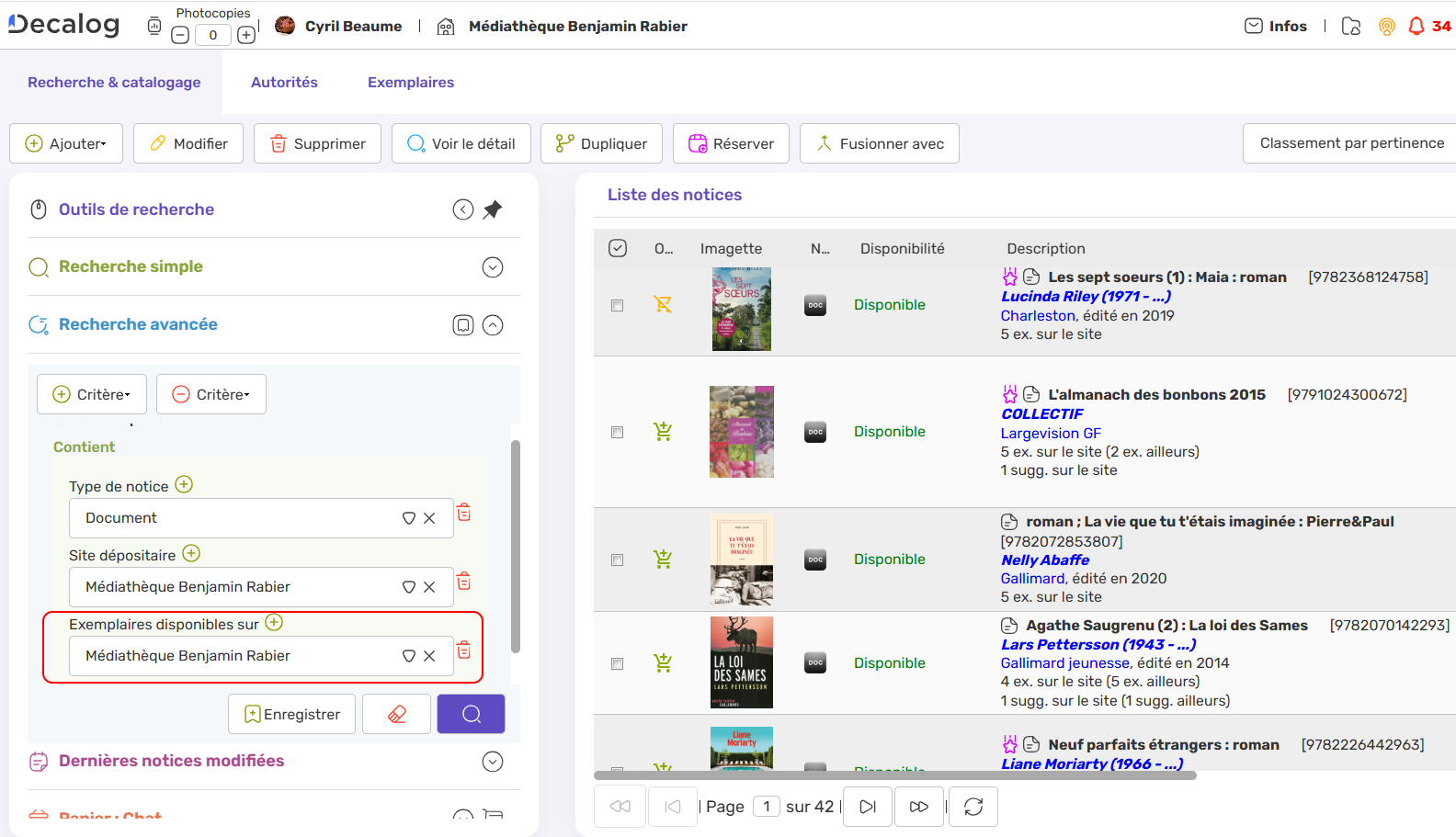The height and width of the screenshot is (837, 1456).
Task: Jump forward with double-arrow pagination button
Action: pyautogui.click(x=919, y=807)
